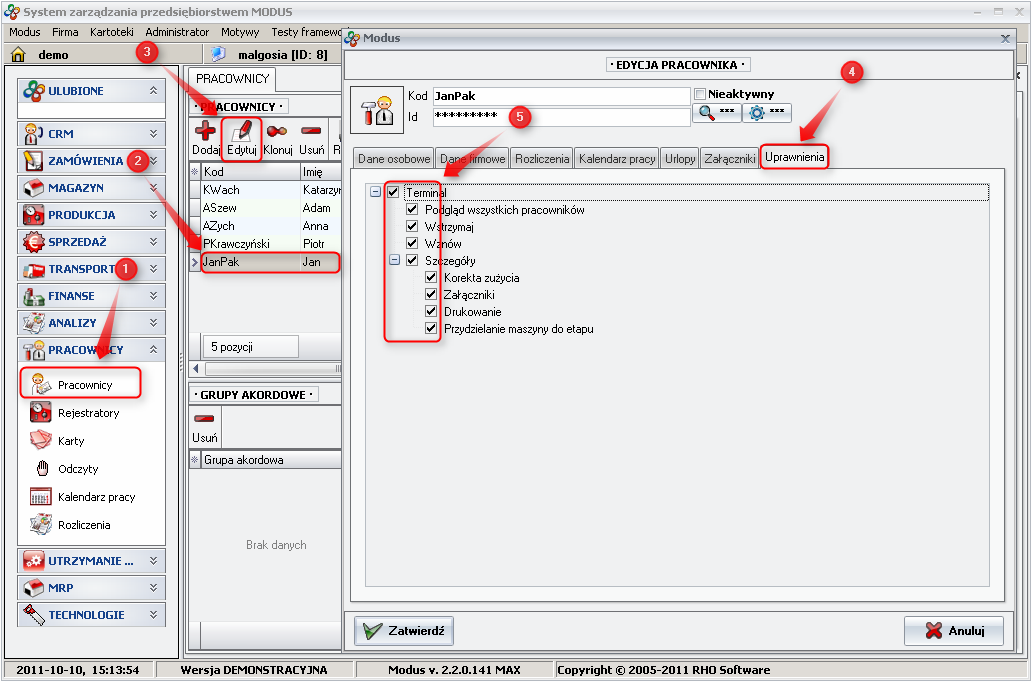The width and height of the screenshot is (1032, 682).
Task: Open Kalendarz pracy in sidebar
Action: click(96, 497)
